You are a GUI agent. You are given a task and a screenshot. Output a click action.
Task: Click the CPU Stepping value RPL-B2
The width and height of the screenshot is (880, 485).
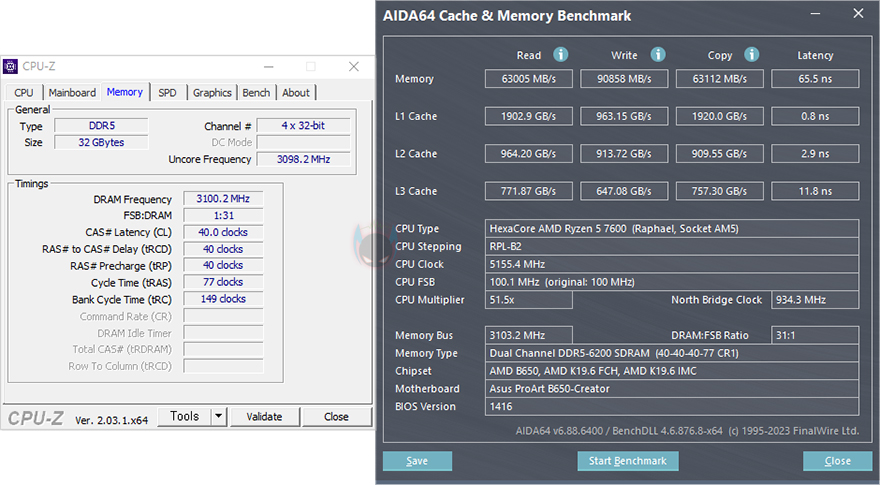click(x=672, y=246)
